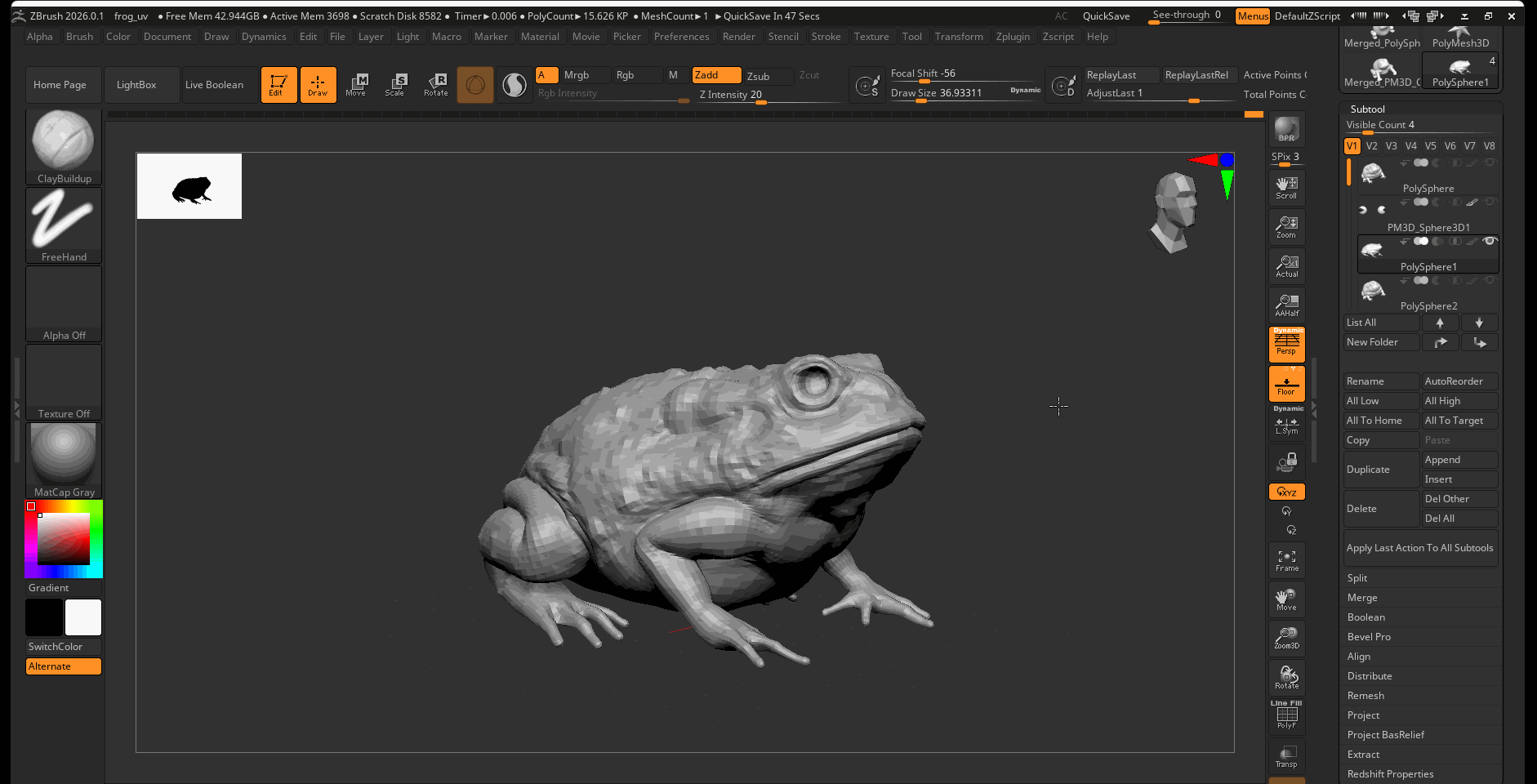1537x784 pixels.
Task: Activate the Move transform tool in top shelf
Action: [x=356, y=84]
